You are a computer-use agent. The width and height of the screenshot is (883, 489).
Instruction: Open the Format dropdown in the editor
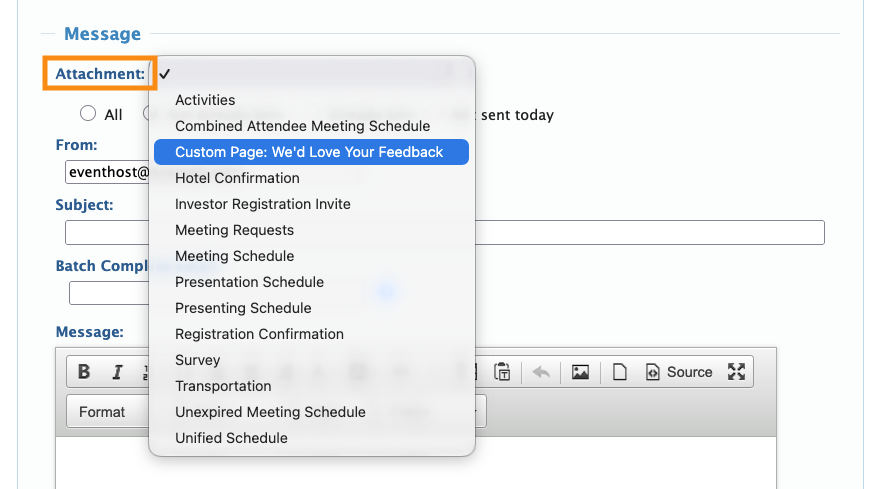click(x=105, y=411)
